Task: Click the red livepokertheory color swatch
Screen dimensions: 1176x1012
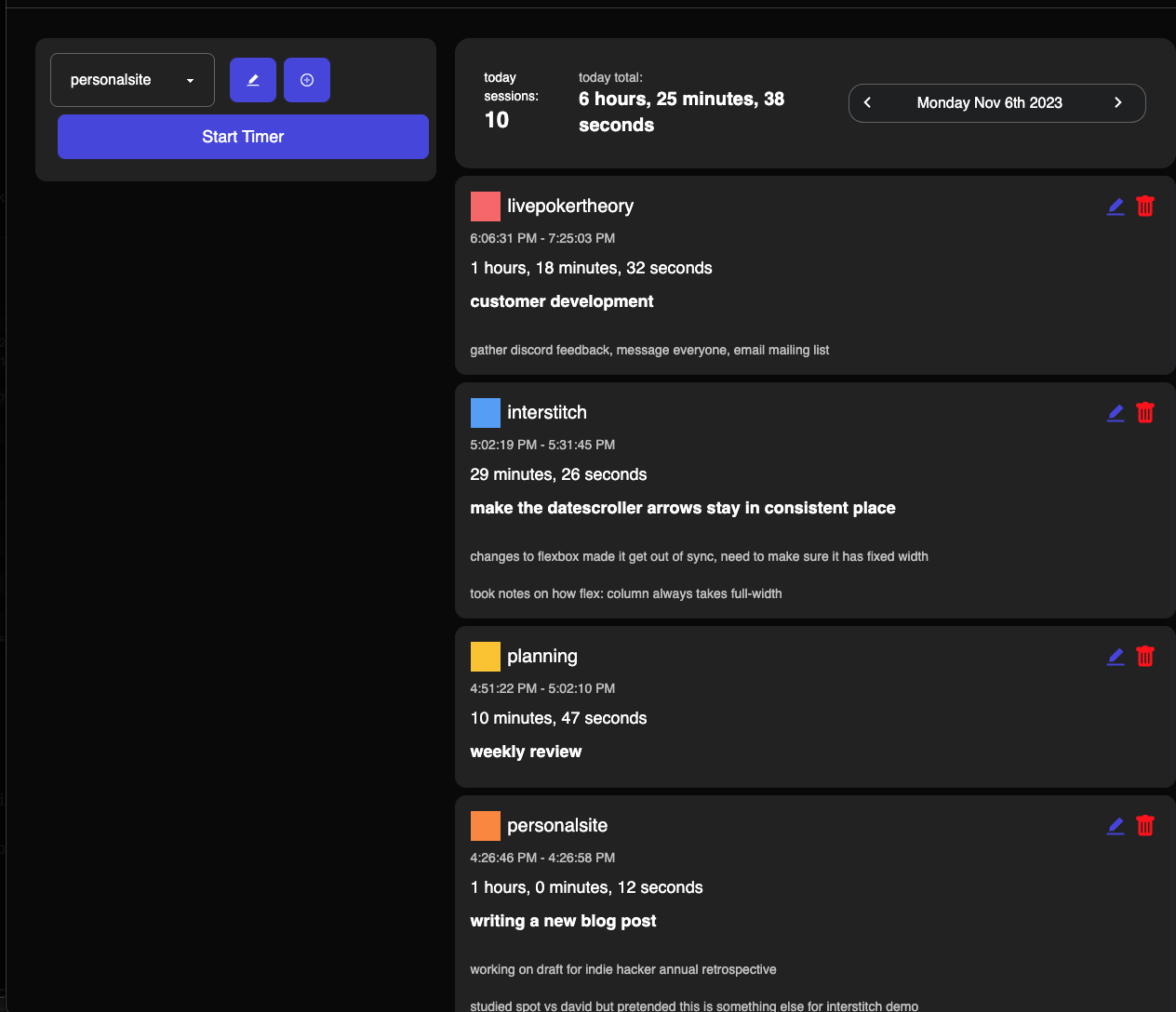Action: pos(486,206)
